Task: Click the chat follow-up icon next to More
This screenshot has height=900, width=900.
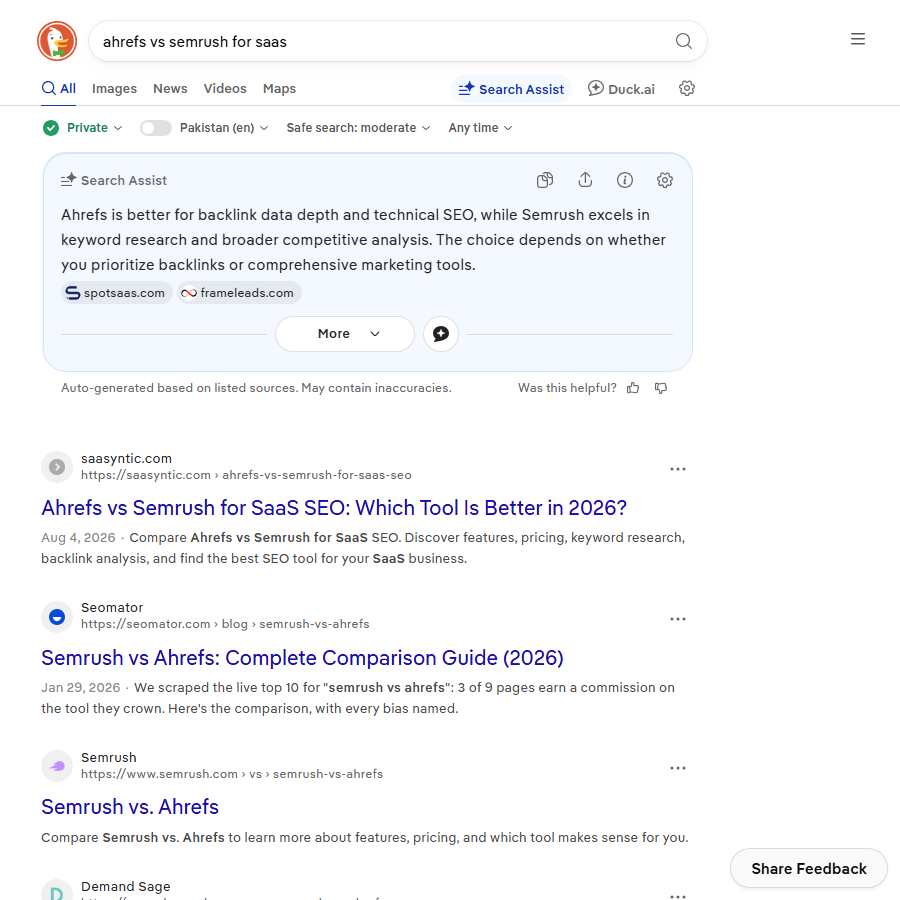Action: (441, 333)
